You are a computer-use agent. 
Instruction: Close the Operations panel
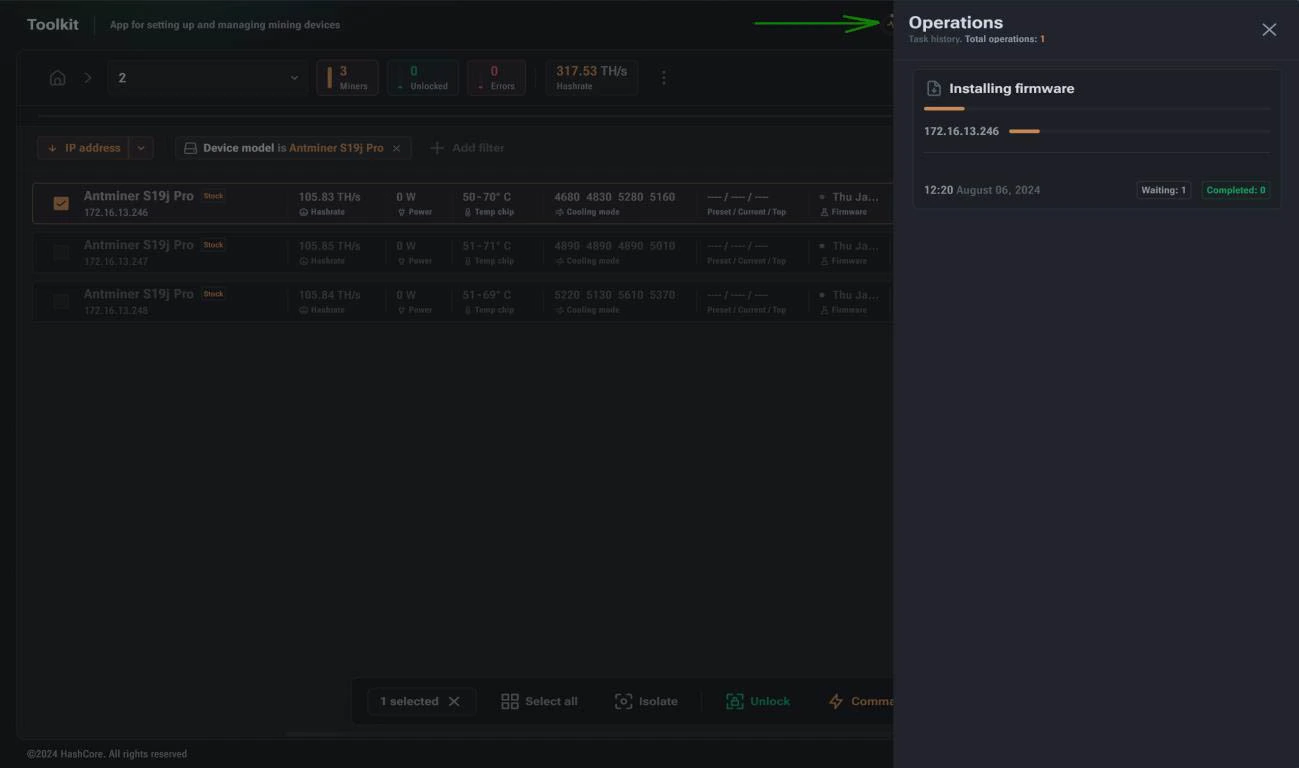tap(1269, 30)
